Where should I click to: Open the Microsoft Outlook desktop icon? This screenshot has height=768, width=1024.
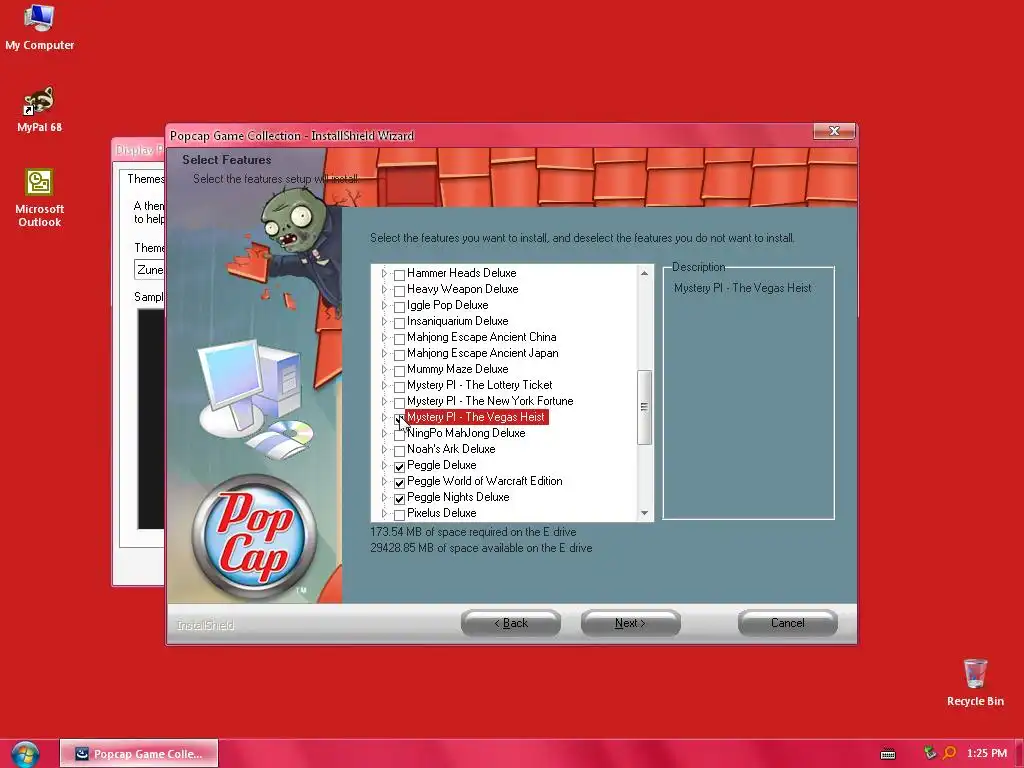point(39,198)
